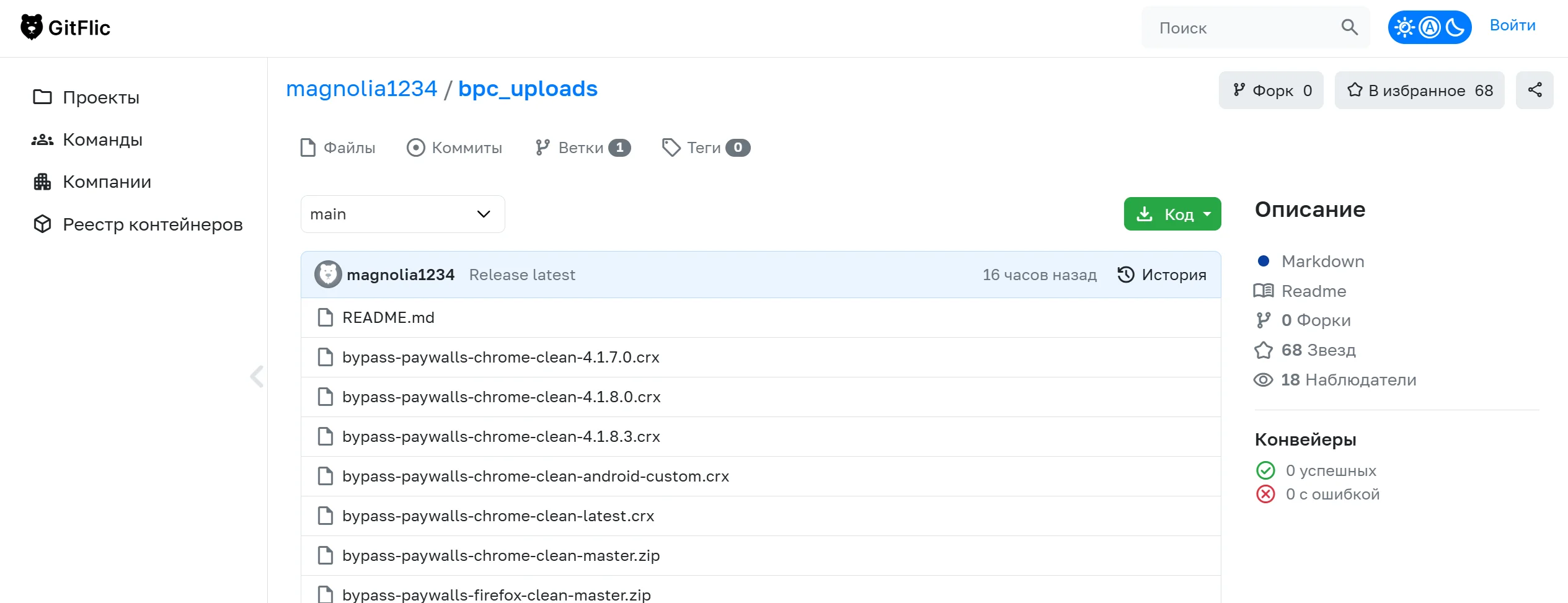The height and width of the screenshot is (603, 1568).
Task: Open the main branch dropdown
Action: tap(403, 214)
